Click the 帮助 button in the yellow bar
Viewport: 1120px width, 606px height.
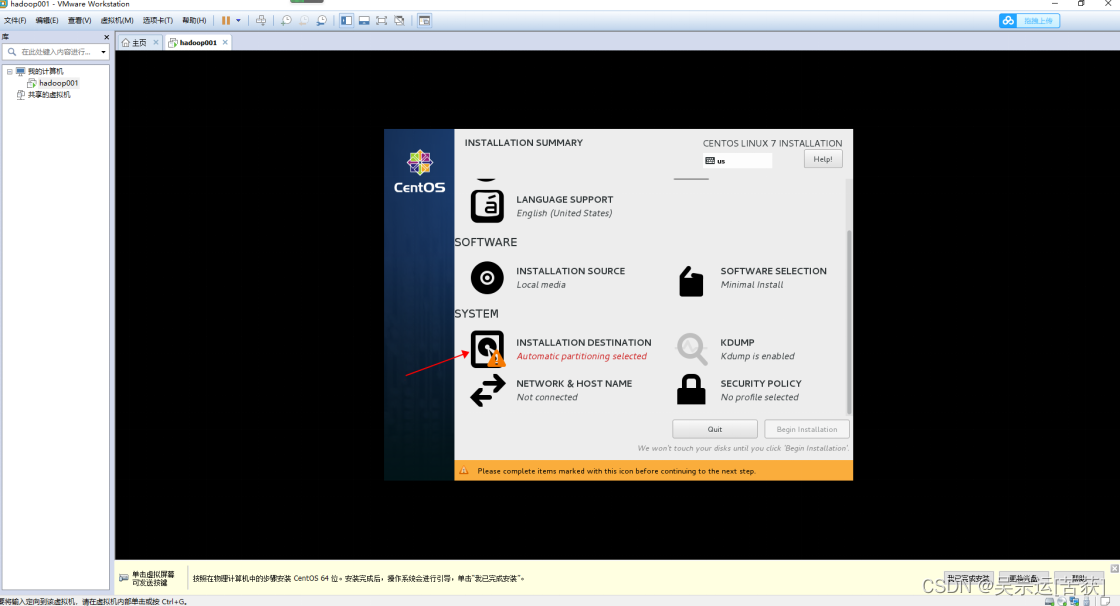coord(1079,578)
